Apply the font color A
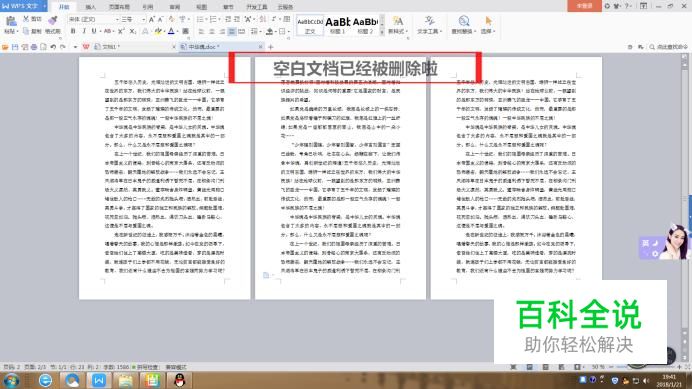The width and height of the screenshot is (692, 389). 171,31
